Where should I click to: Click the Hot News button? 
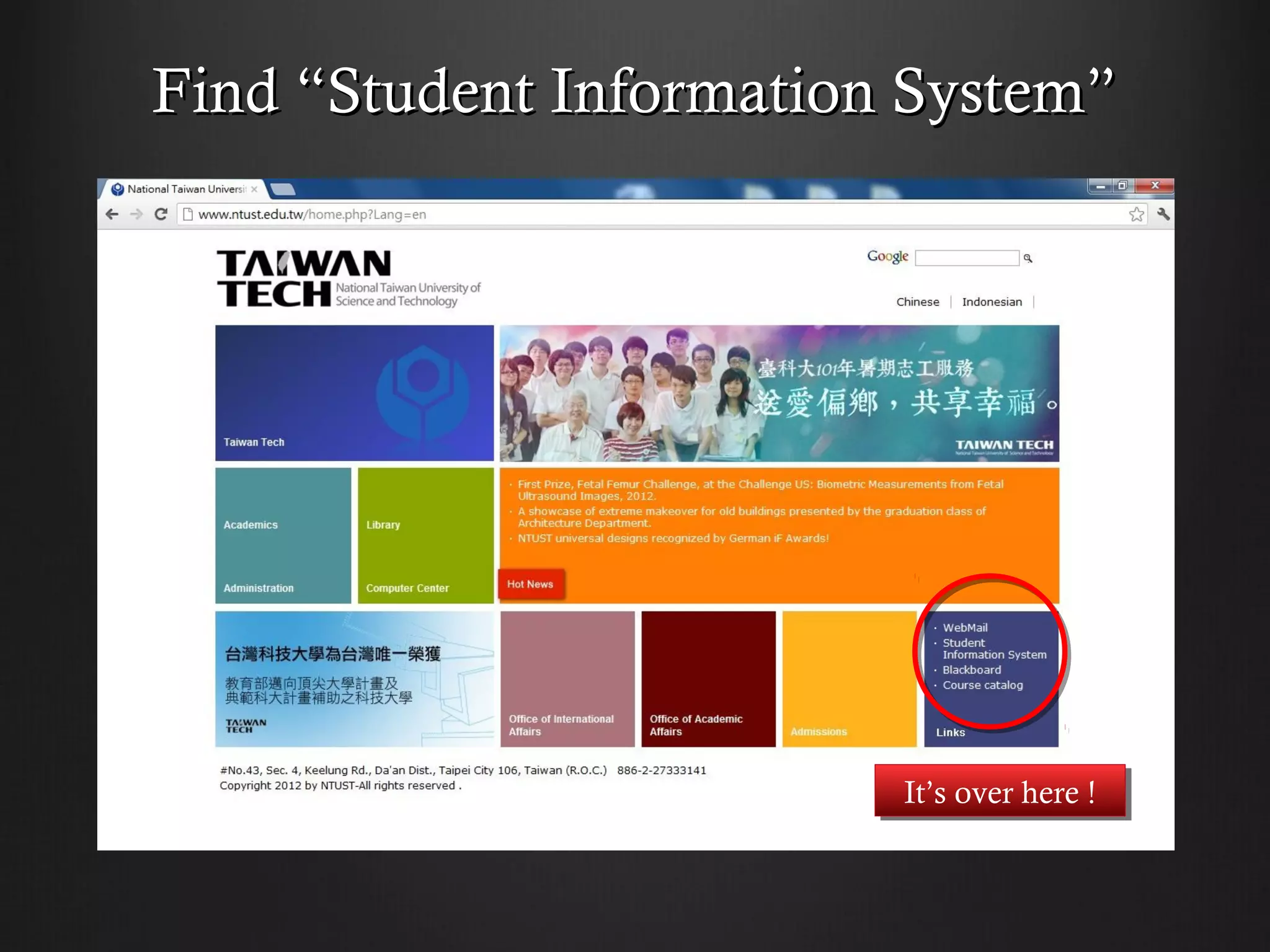tap(531, 584)
